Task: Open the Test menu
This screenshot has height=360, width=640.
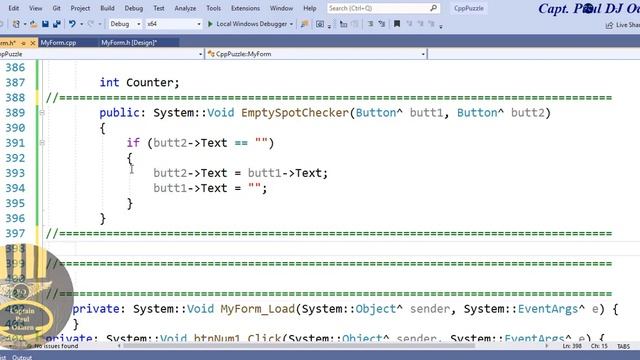Action: pyautogui.click(x=159, y=8)
